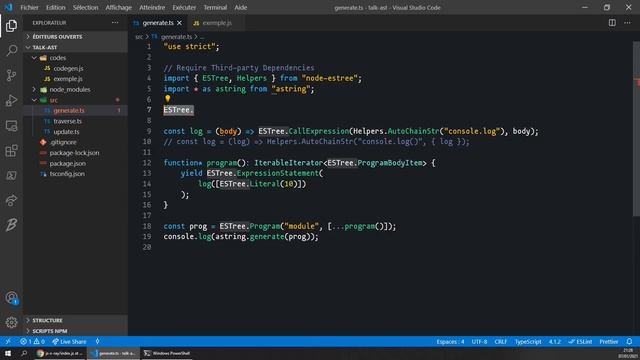Image resolution: width=640 pixels, height=360 pixels.
Task: Open the errors and warnings status indicator
Action: tap(32, 342)
